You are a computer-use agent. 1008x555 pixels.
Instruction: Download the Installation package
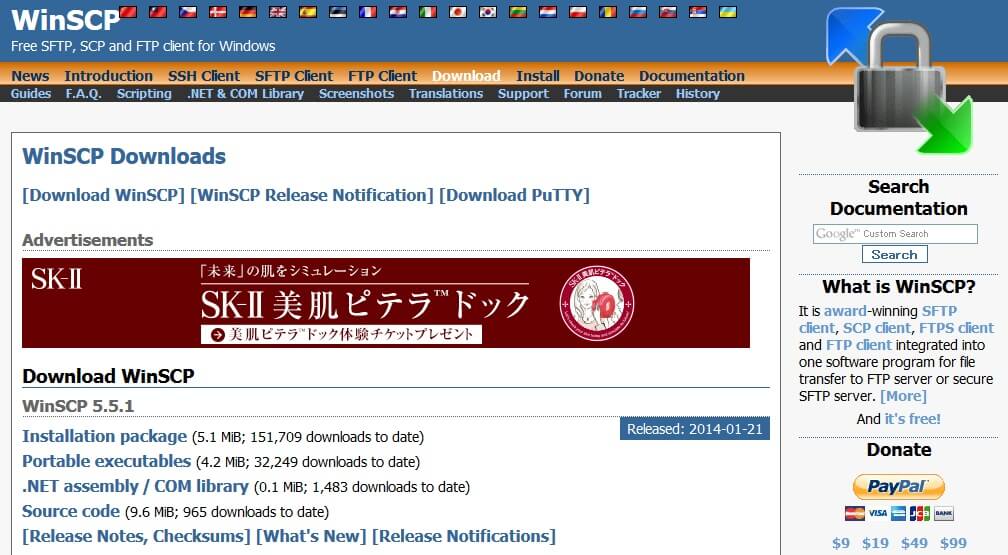pyautogui.click(x=104, y=436)
